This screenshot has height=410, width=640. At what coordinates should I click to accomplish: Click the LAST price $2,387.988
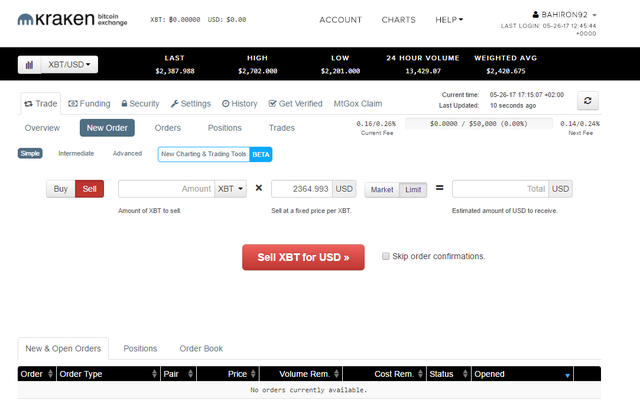tap(175, 71)
